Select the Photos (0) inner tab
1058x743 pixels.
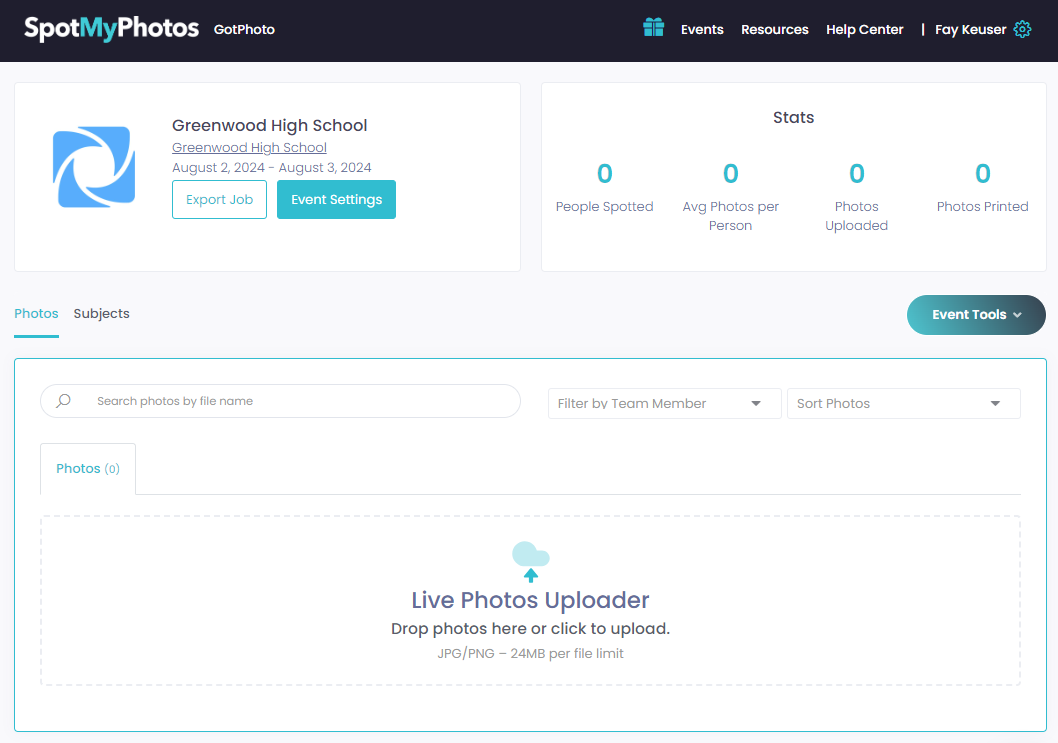(88, 468)
